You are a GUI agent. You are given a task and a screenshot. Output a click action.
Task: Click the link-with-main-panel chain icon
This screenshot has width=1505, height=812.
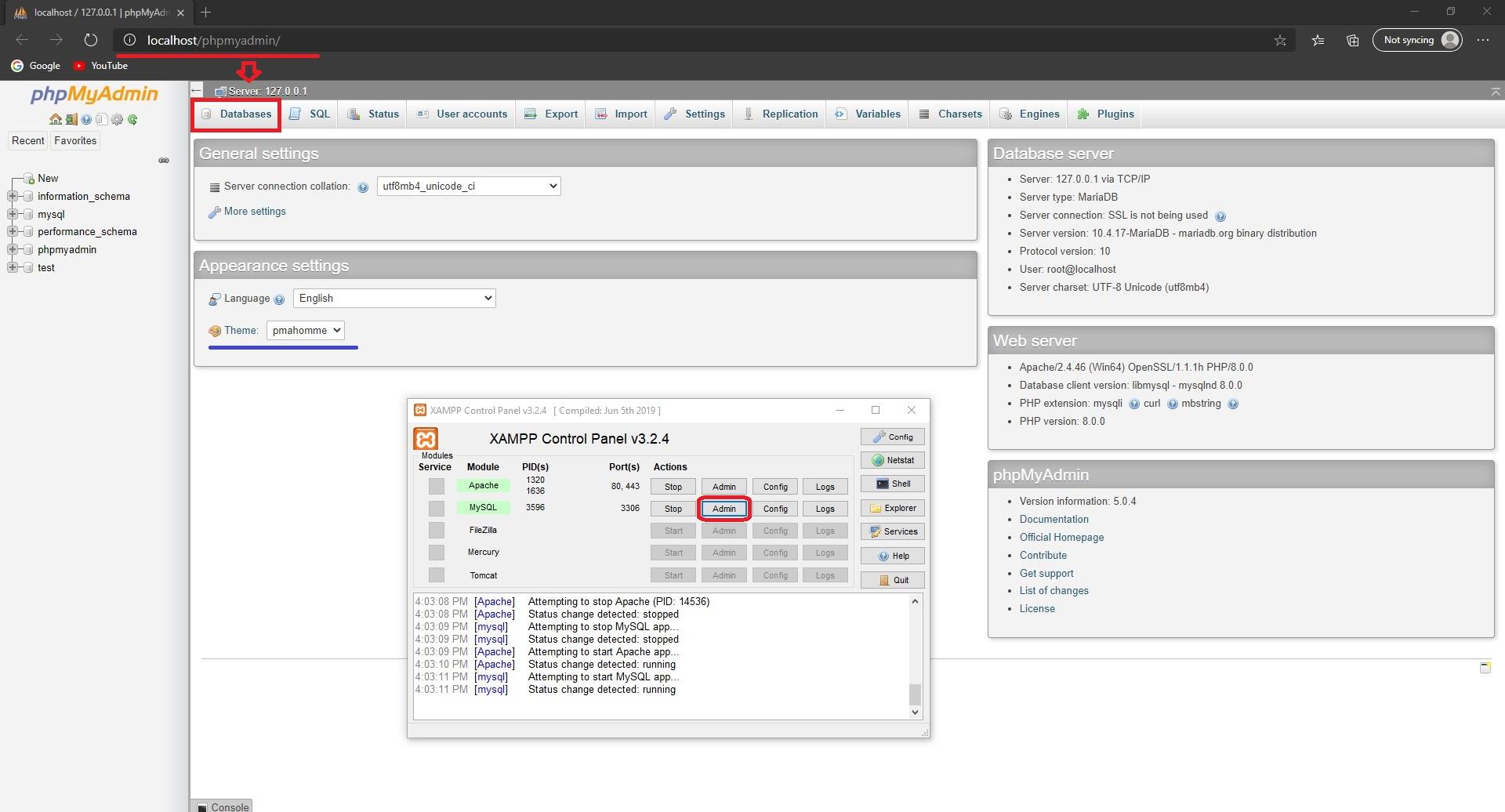[x=164, y=161]
